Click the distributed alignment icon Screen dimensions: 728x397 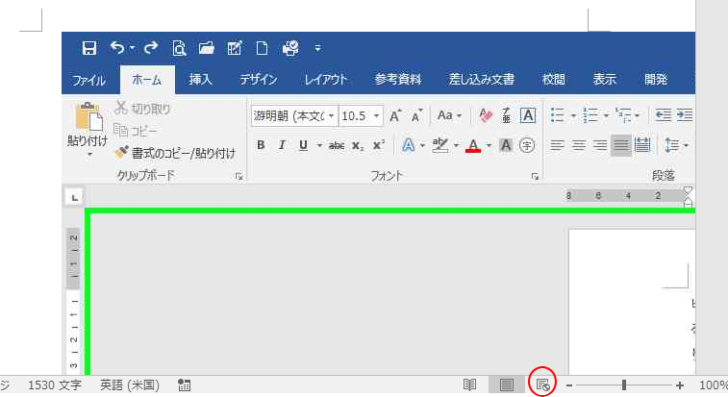click(643, 145)
